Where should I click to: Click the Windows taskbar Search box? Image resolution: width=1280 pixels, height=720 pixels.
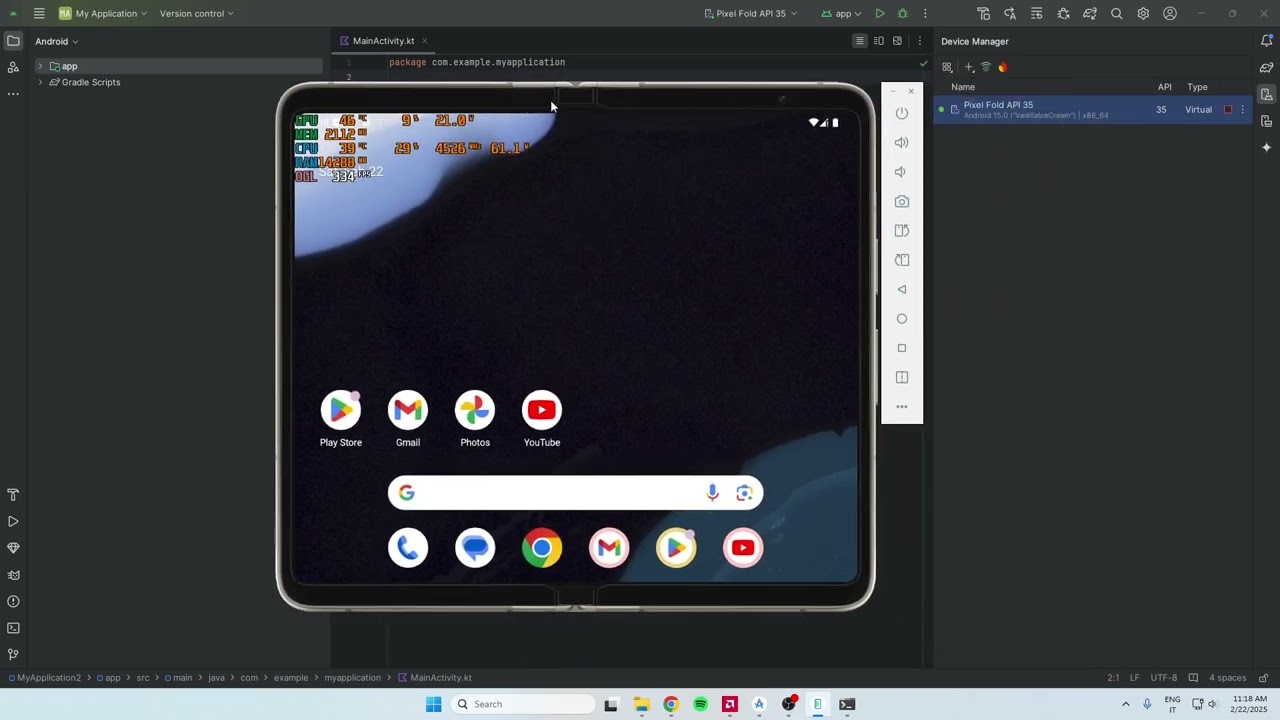pos(523,704)
